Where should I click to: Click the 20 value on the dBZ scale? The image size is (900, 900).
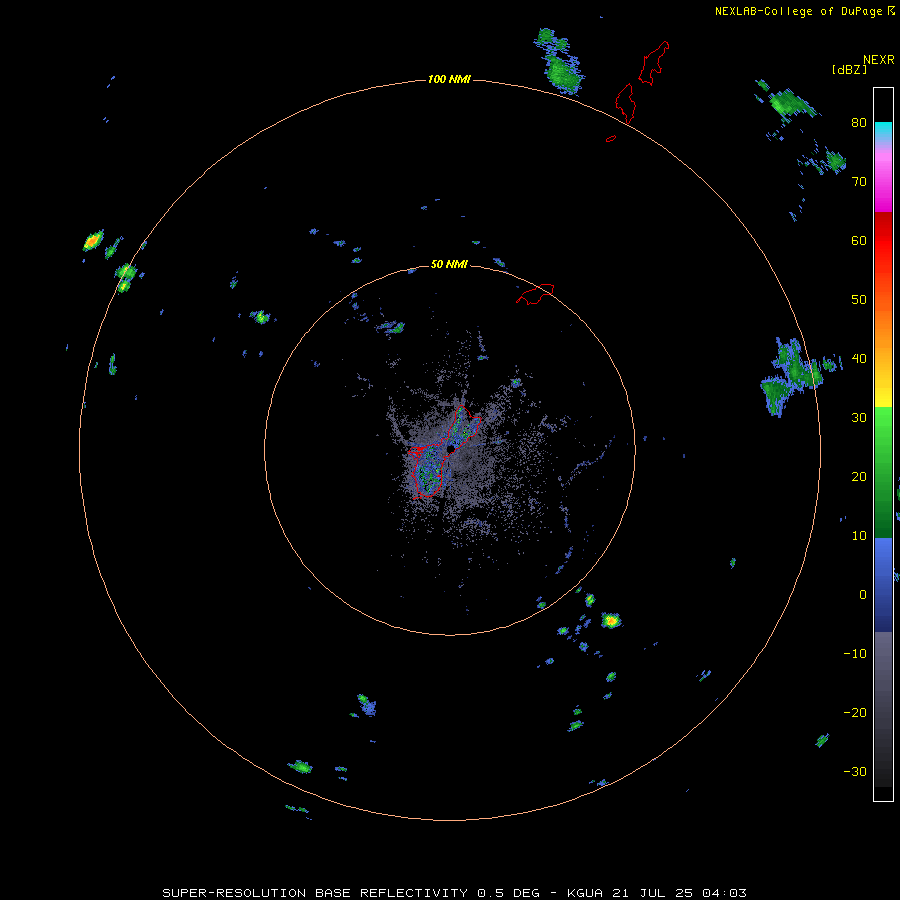(x=859, y=477)
